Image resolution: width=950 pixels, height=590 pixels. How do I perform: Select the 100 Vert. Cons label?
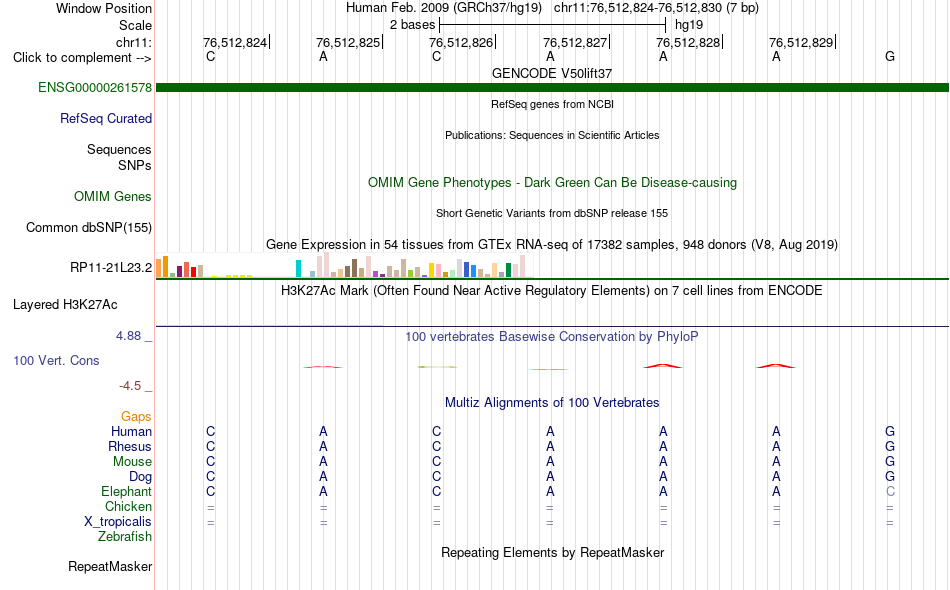pos(56,360)
